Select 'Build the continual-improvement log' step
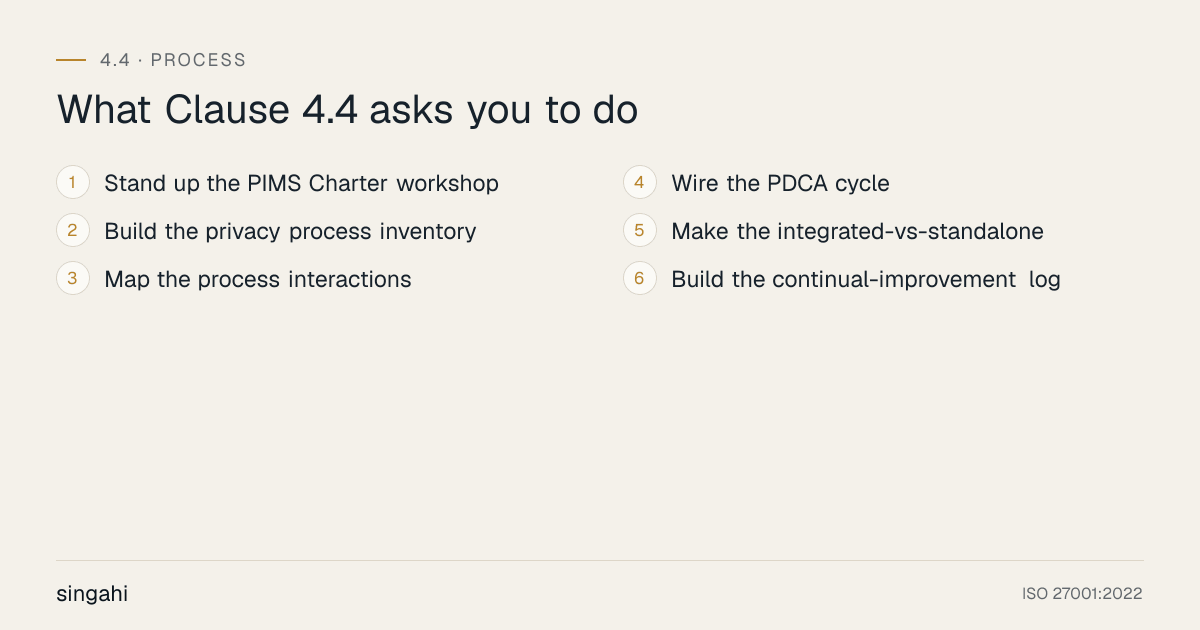Image resolution: width=1200 pixels, height=630 pixels. click(x=866, y=280)
